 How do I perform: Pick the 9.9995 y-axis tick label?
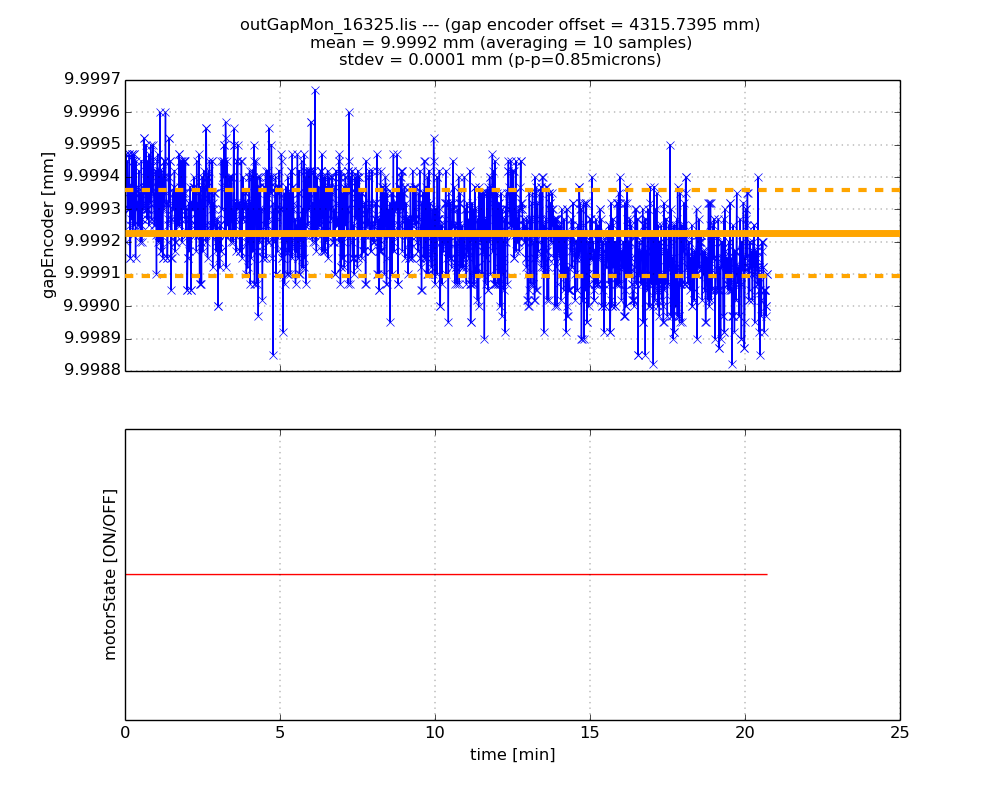92,144
